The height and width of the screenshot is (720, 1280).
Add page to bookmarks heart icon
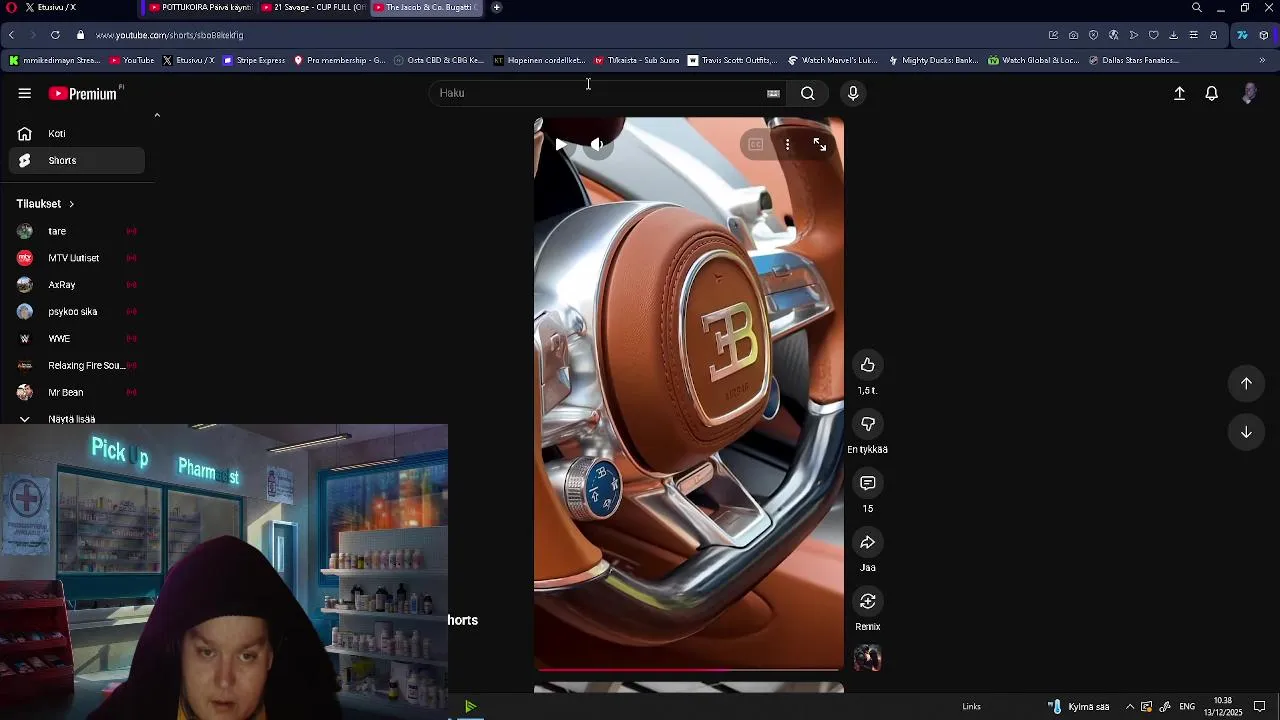click(x=1153, y=35)
